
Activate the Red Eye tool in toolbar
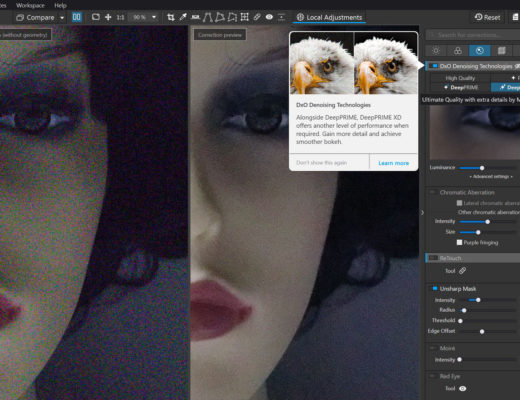[x=269, y=17]
